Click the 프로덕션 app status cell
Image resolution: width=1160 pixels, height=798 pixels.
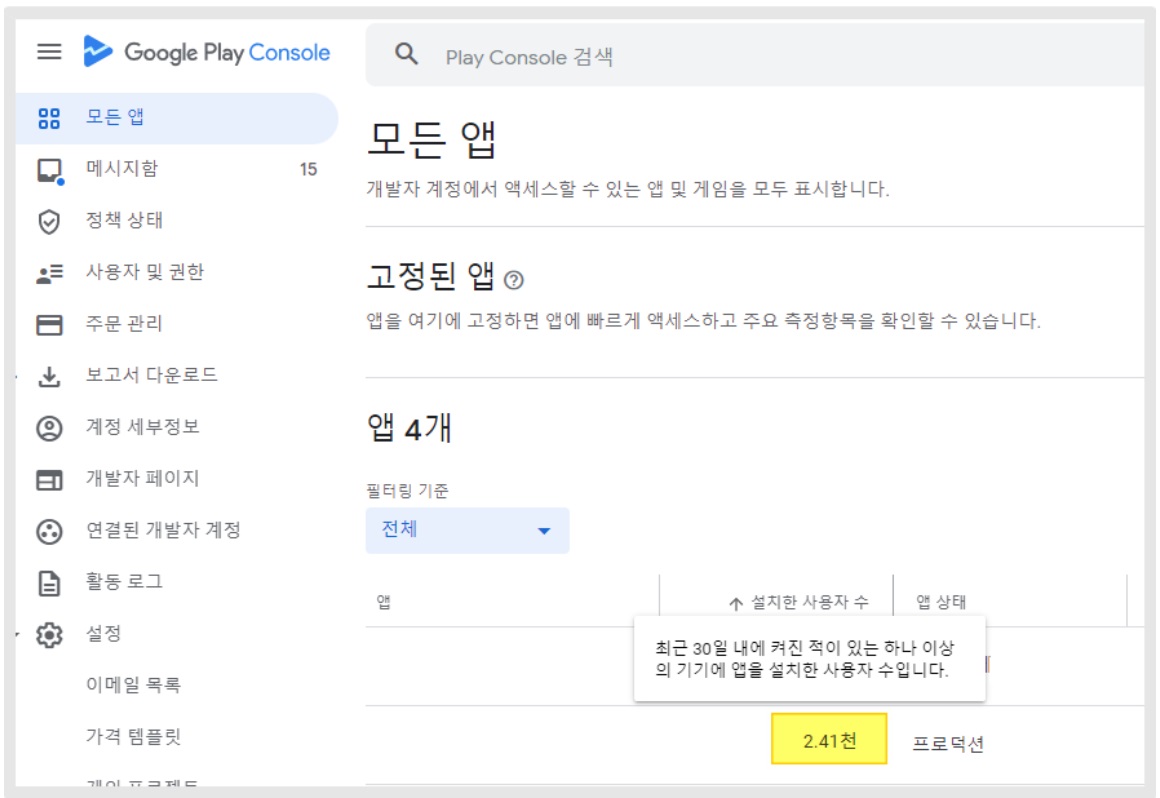click(948, 744)
